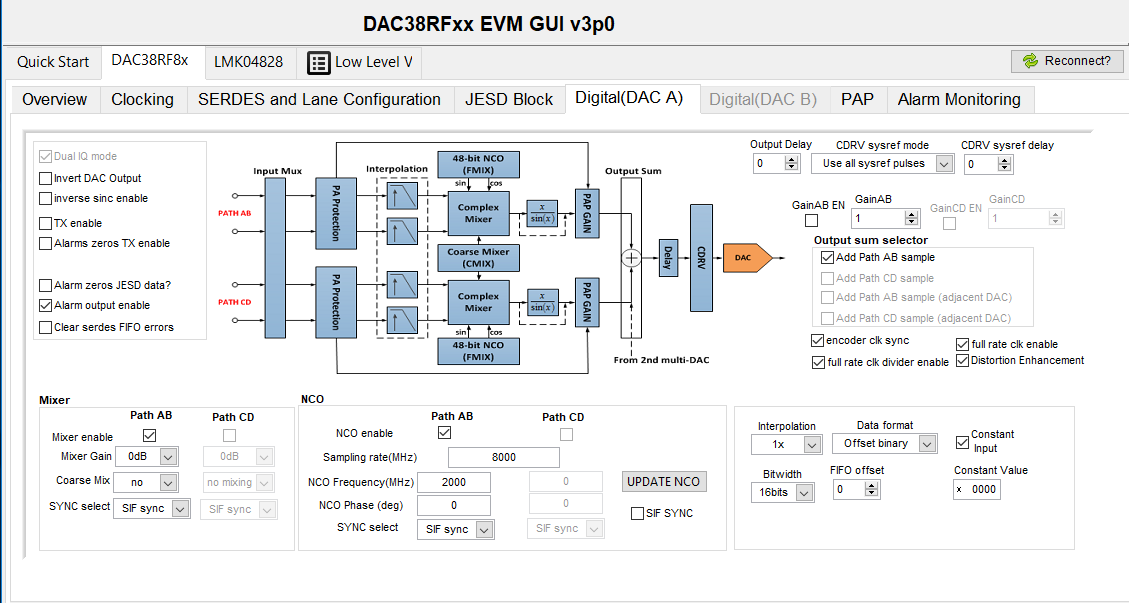The height and width of the screenshot is (603, 1129).
Task: Open the JESD Block tab
Action: coord(509,99)
